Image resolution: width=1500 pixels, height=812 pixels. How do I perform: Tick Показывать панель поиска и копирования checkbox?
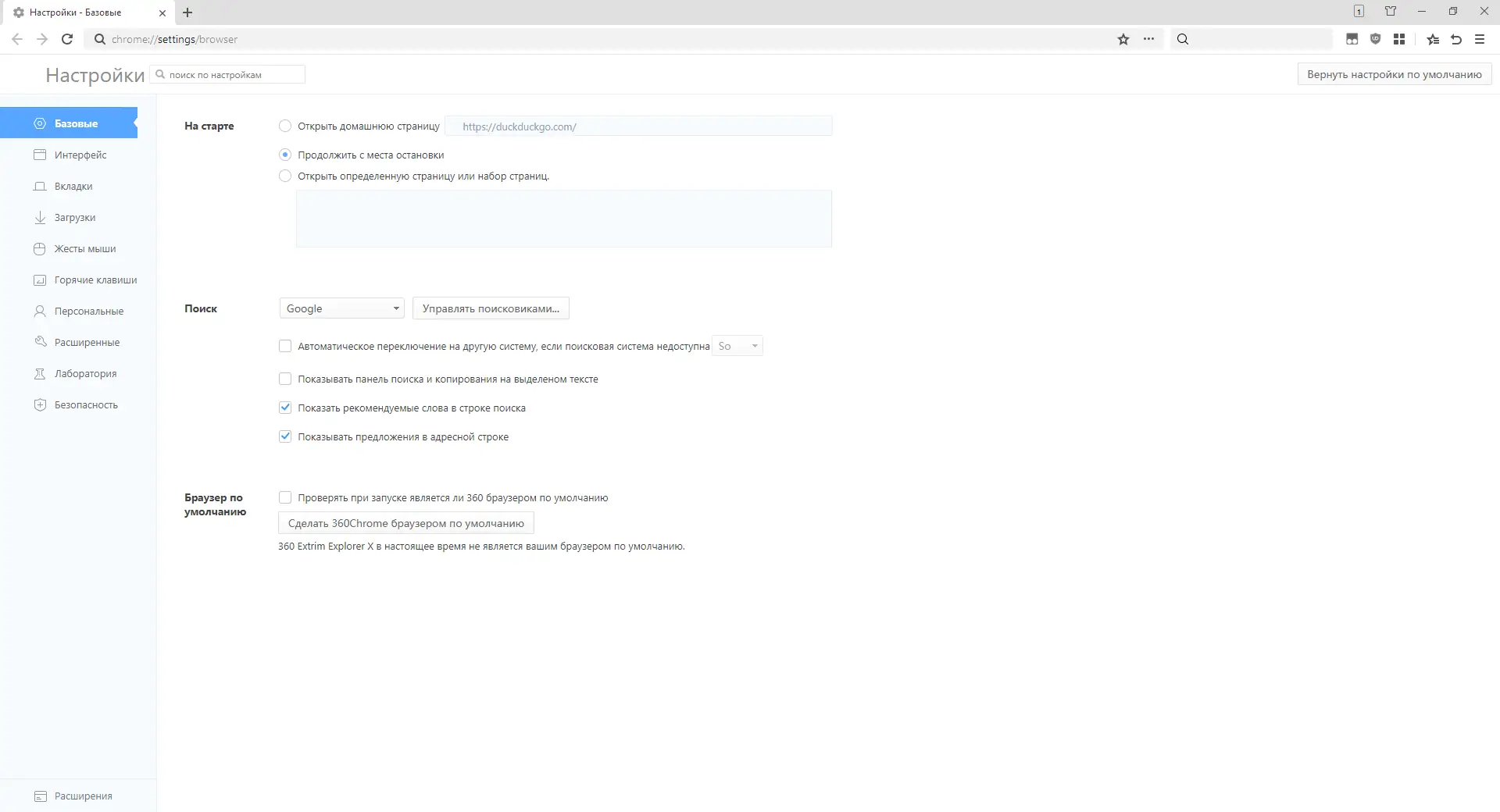(285, 379)
